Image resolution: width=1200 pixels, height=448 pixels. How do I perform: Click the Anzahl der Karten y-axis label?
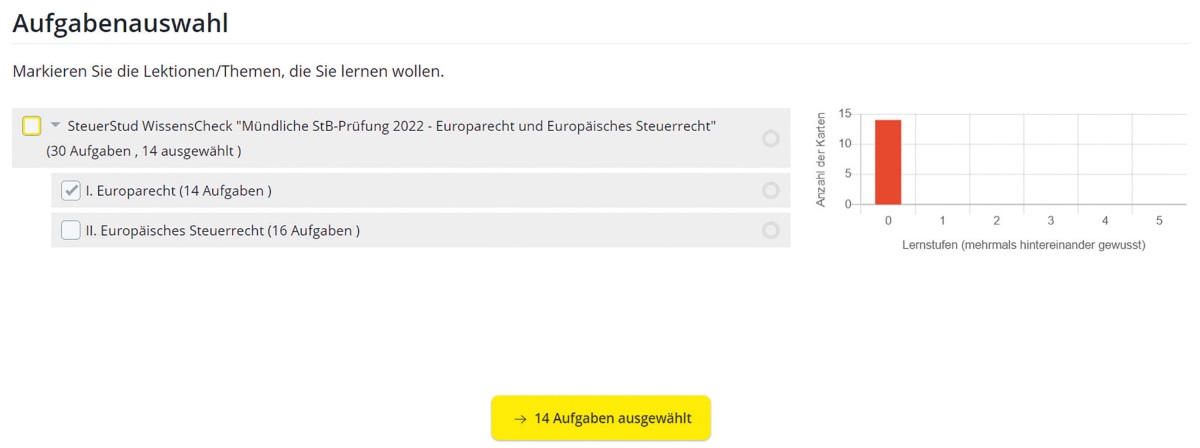coord(821,158)
